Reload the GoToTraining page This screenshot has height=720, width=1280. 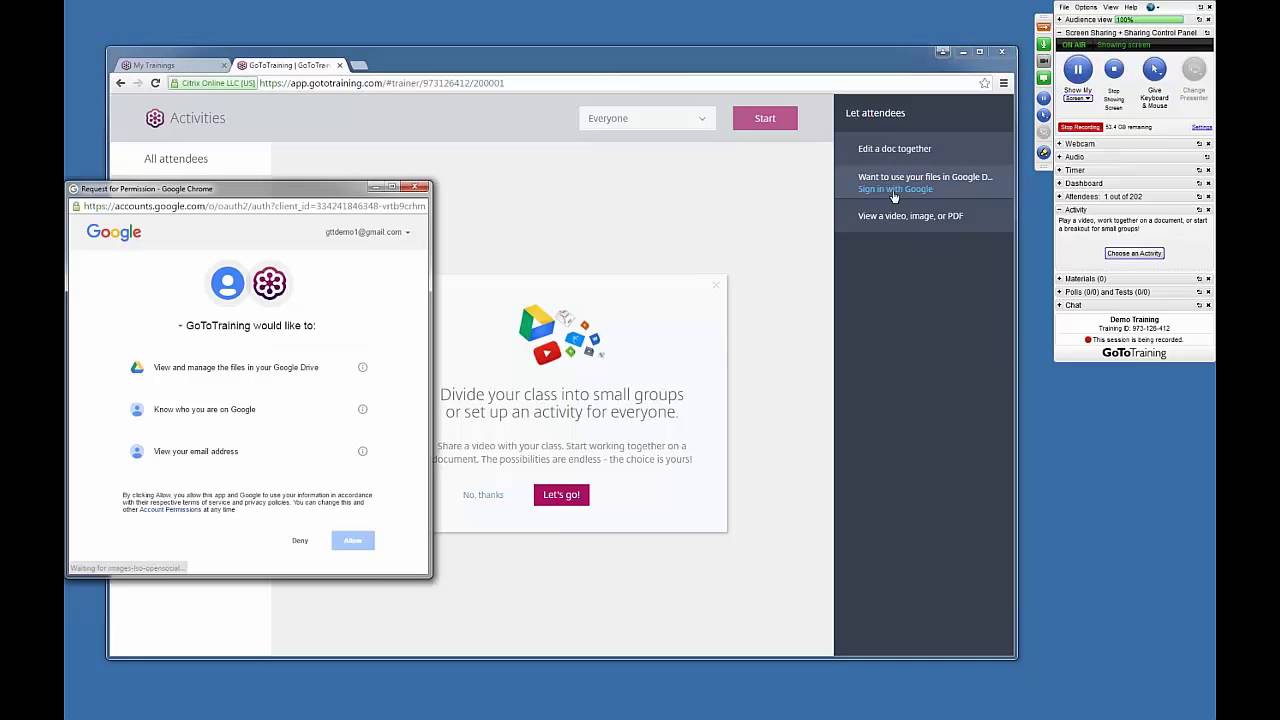(x=155, y=83)
